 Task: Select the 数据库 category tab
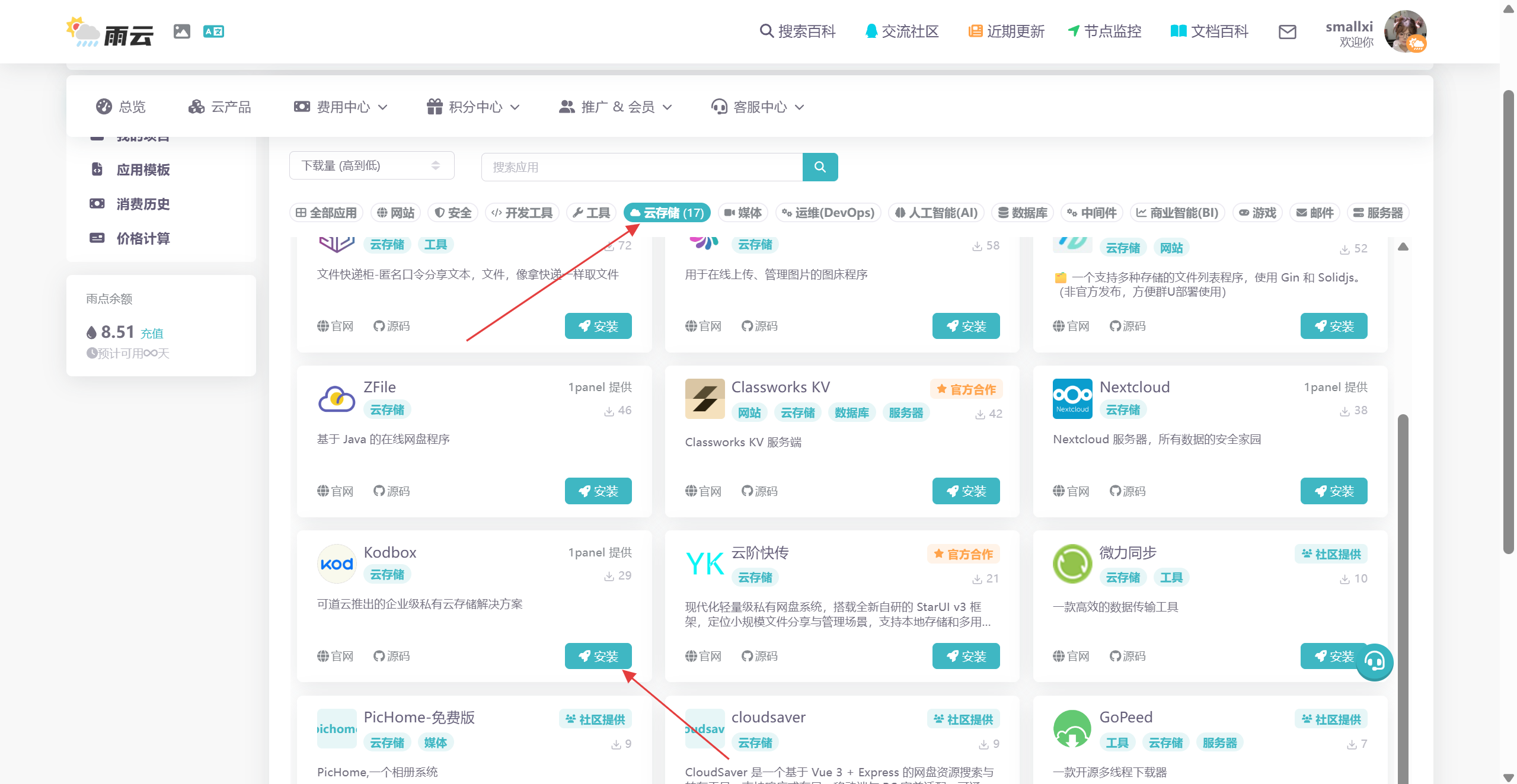1022,213
